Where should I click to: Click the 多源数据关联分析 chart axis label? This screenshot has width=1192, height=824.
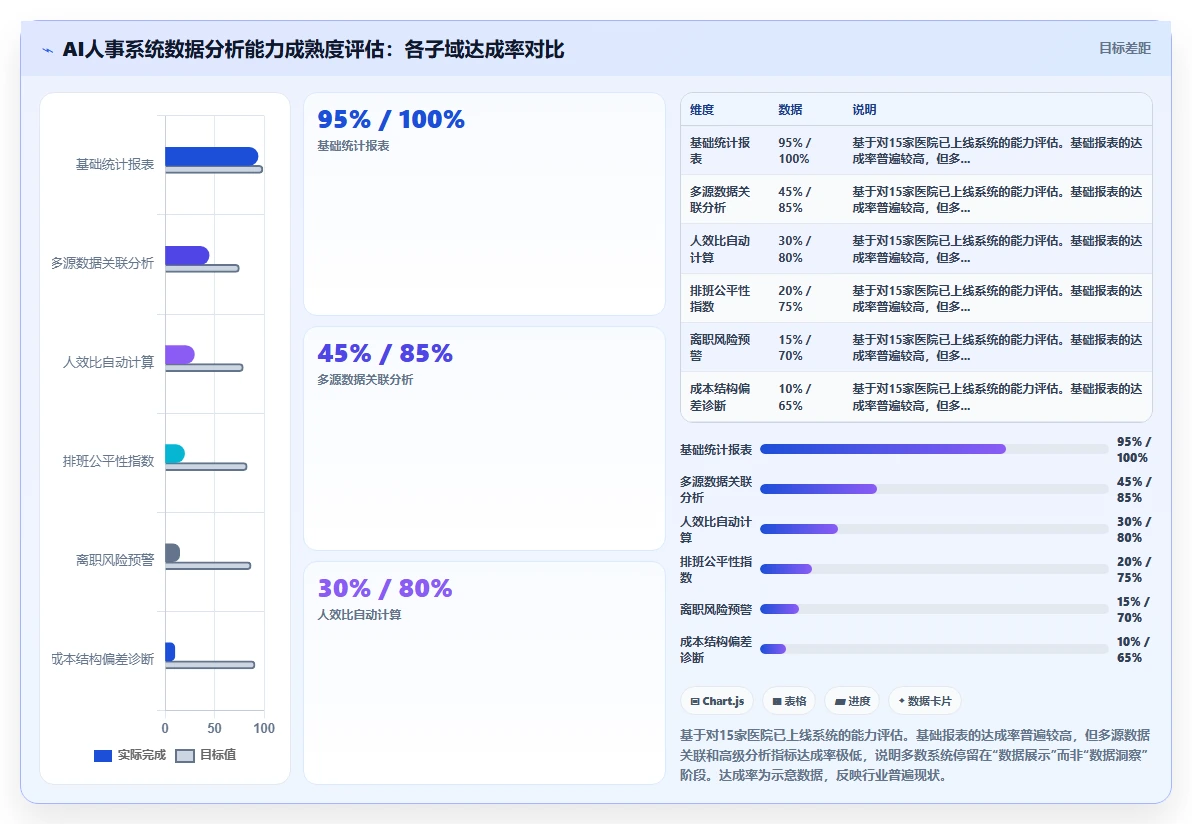point(103,263)
